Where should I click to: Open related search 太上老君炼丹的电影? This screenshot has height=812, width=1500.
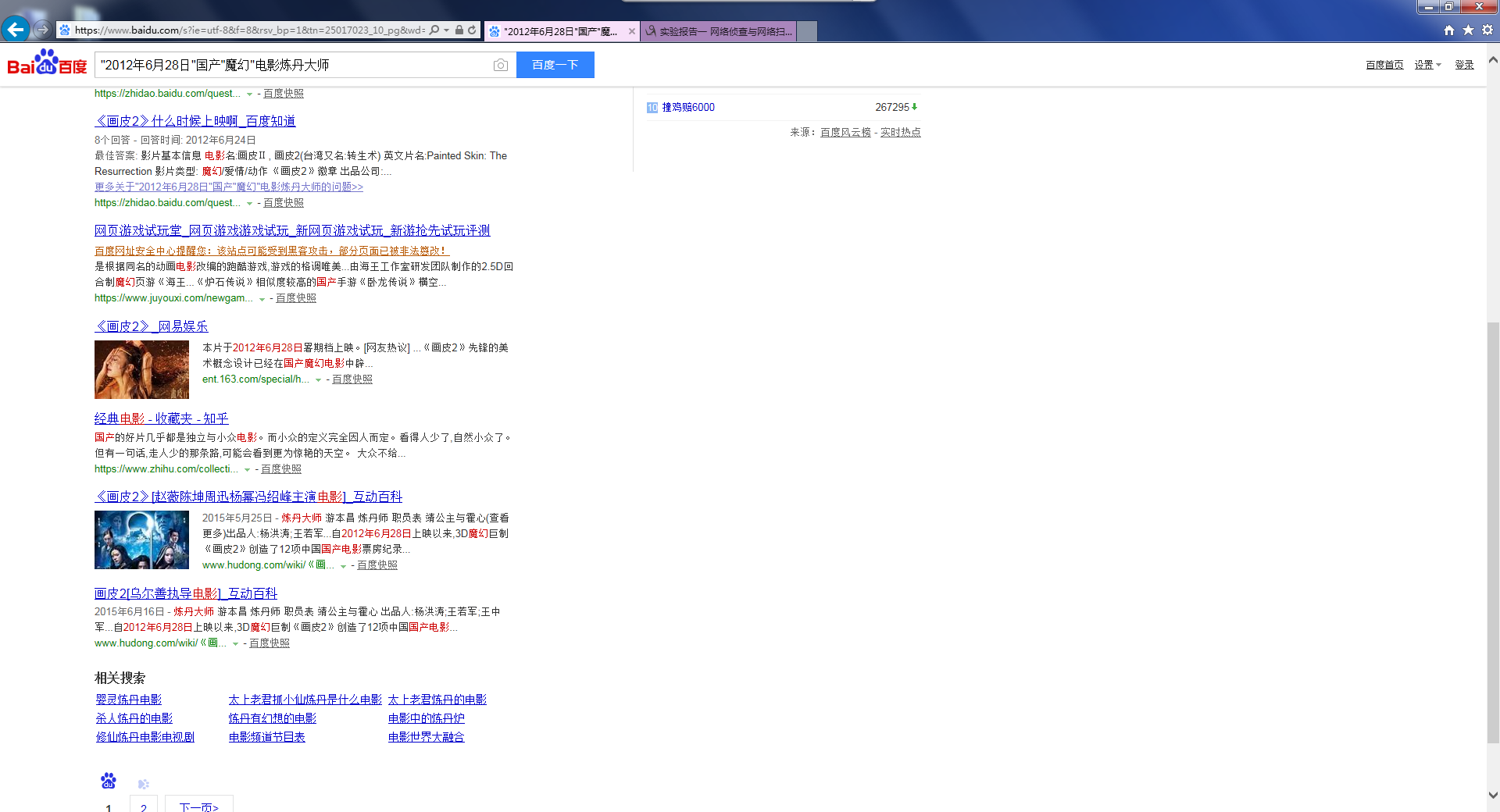click(x=437, y=700)
